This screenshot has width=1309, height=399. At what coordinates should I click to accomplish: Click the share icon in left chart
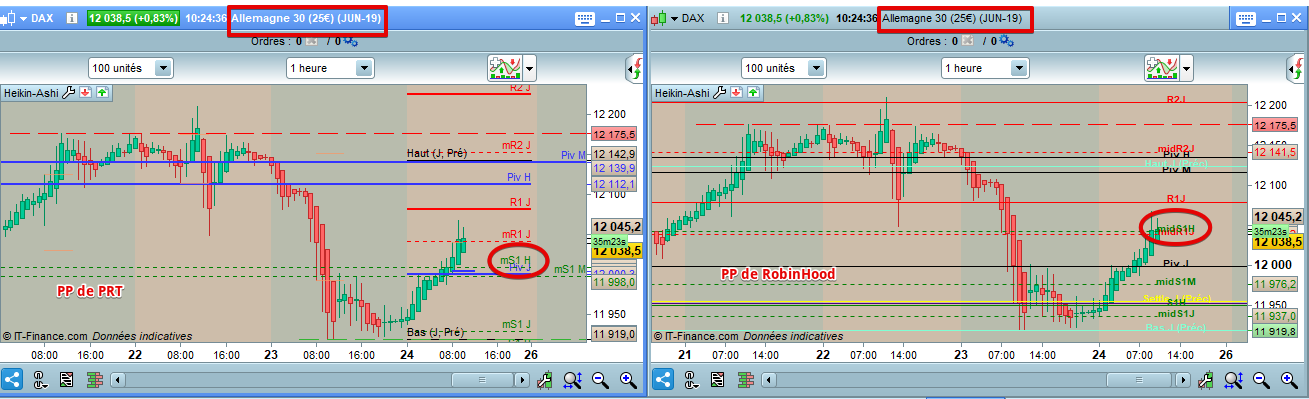pyautogui.click(x=13, y=380)
